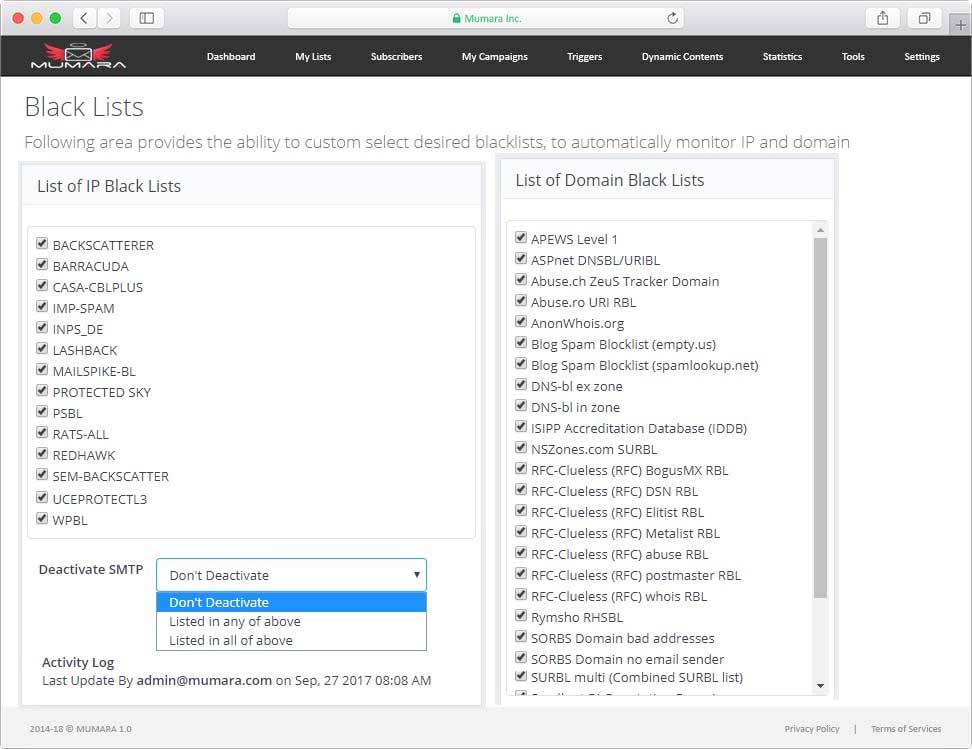The image size is (972, 749).
Task: Disable the SORBS Domain bad addresses entry
Action: click(521, 637)
